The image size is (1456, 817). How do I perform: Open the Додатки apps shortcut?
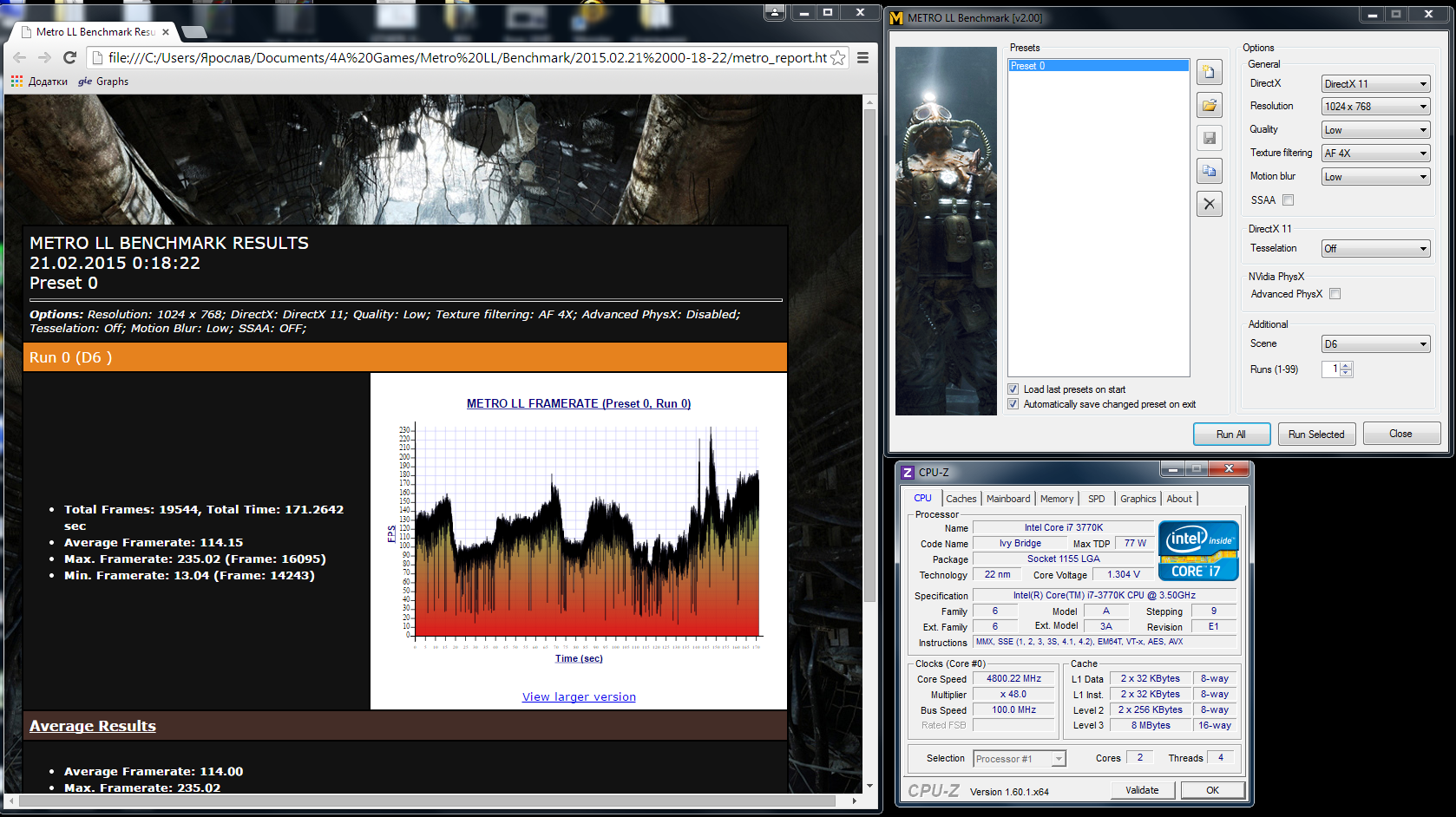[39, 82]
